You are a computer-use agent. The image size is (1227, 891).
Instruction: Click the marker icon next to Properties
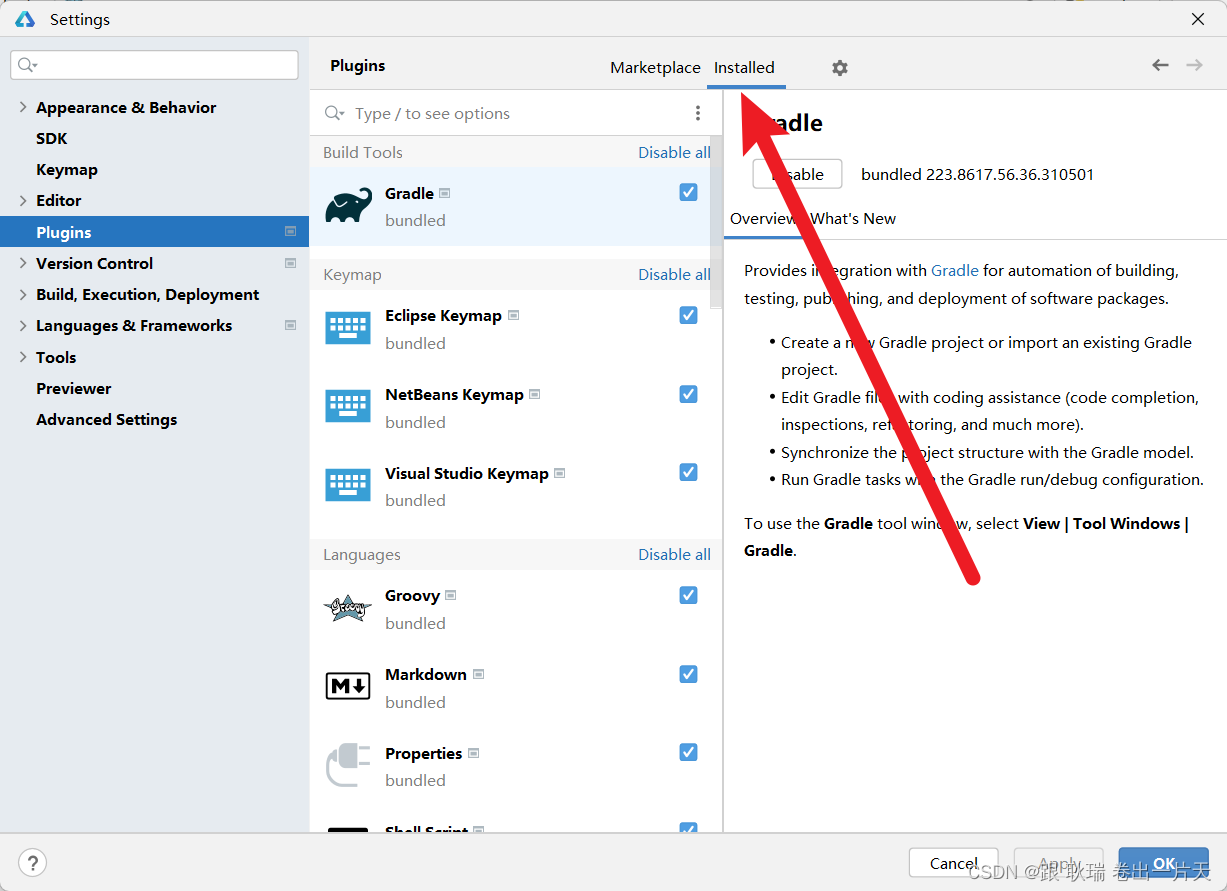[x=474, y=753]
